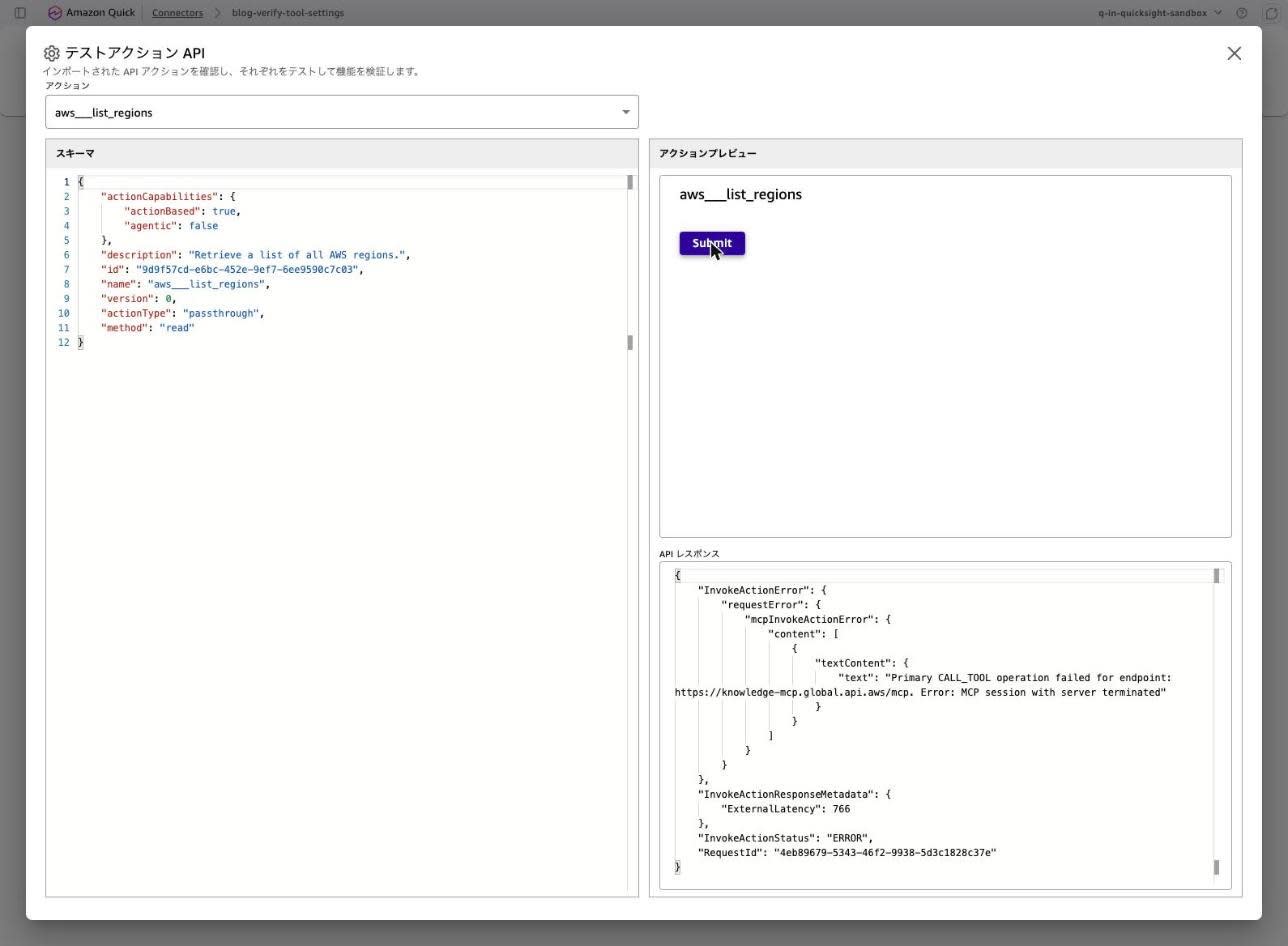The image size is (1288, 946).
Task: Click the インポートされた API アクション description text
Action: point(232,71)
